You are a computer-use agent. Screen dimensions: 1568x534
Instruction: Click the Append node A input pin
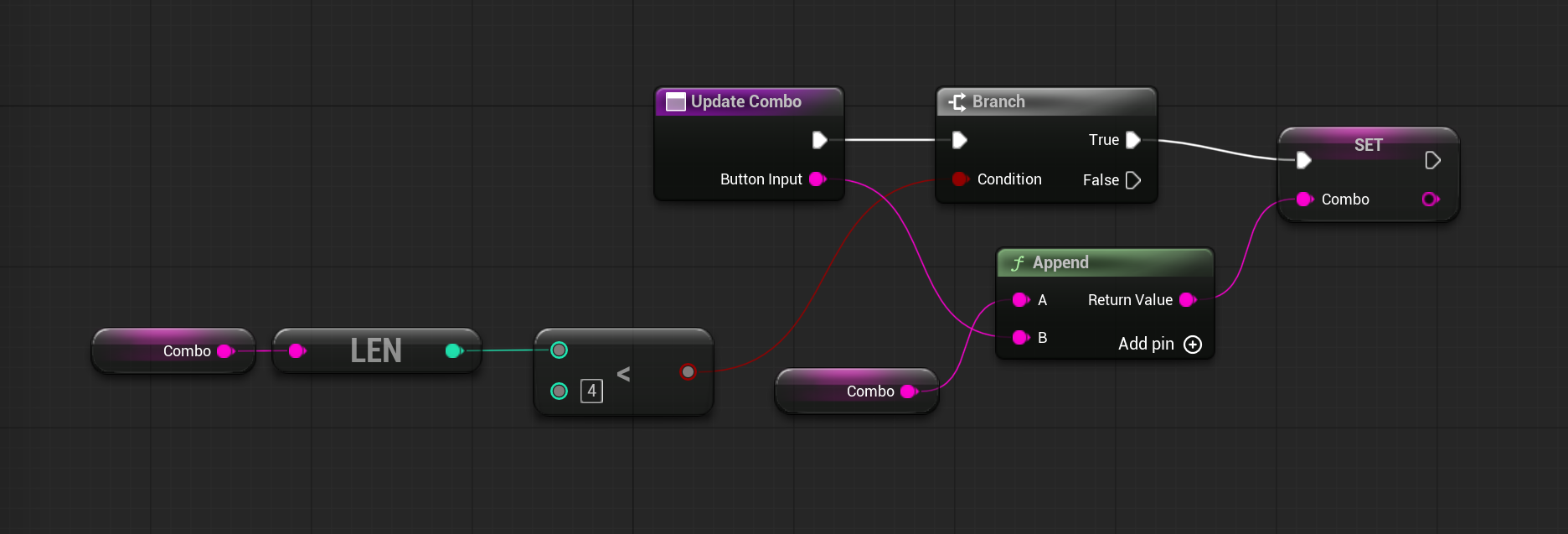(1020, 300)
